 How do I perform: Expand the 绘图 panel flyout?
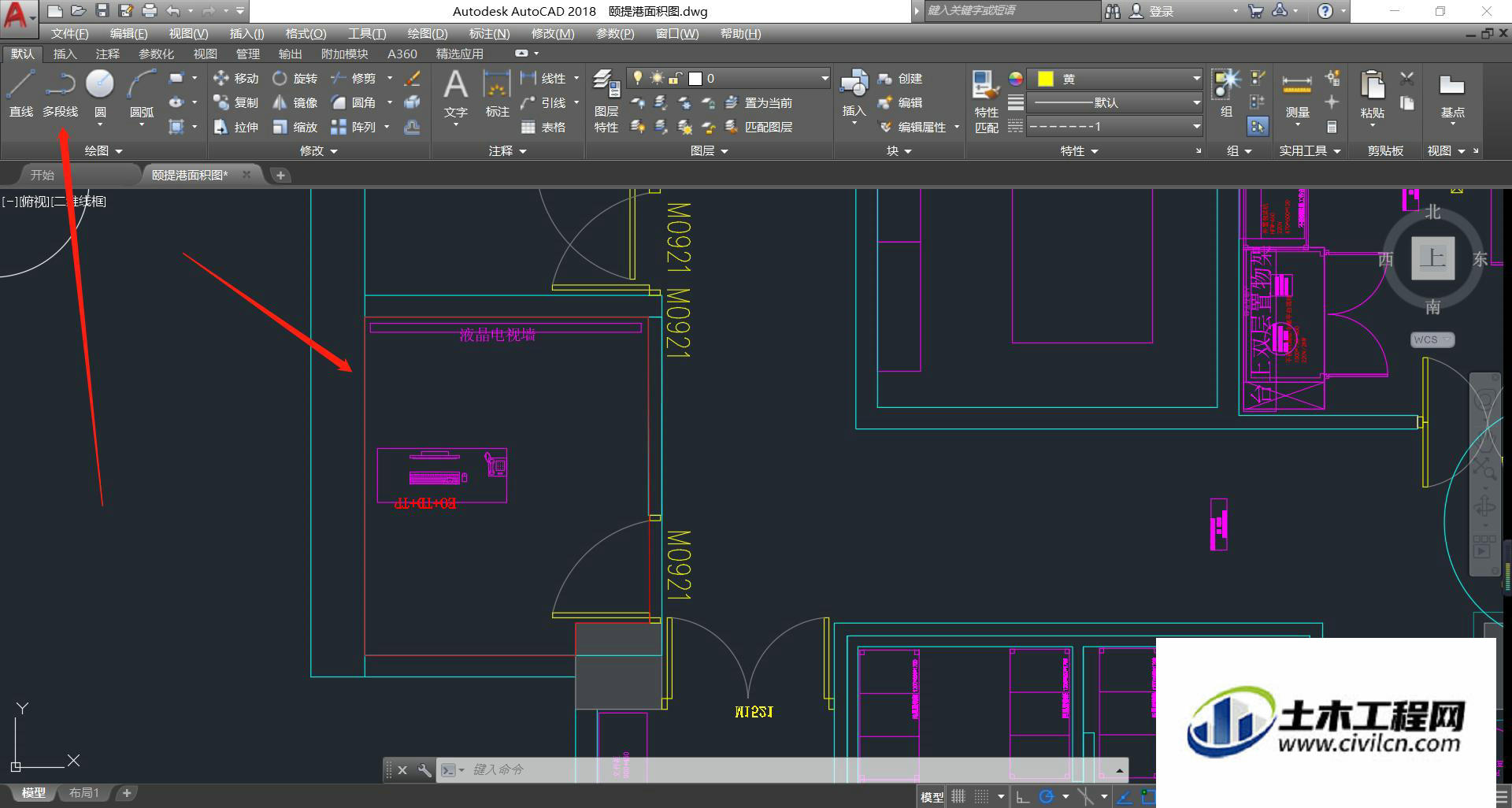tap(104, 150)
